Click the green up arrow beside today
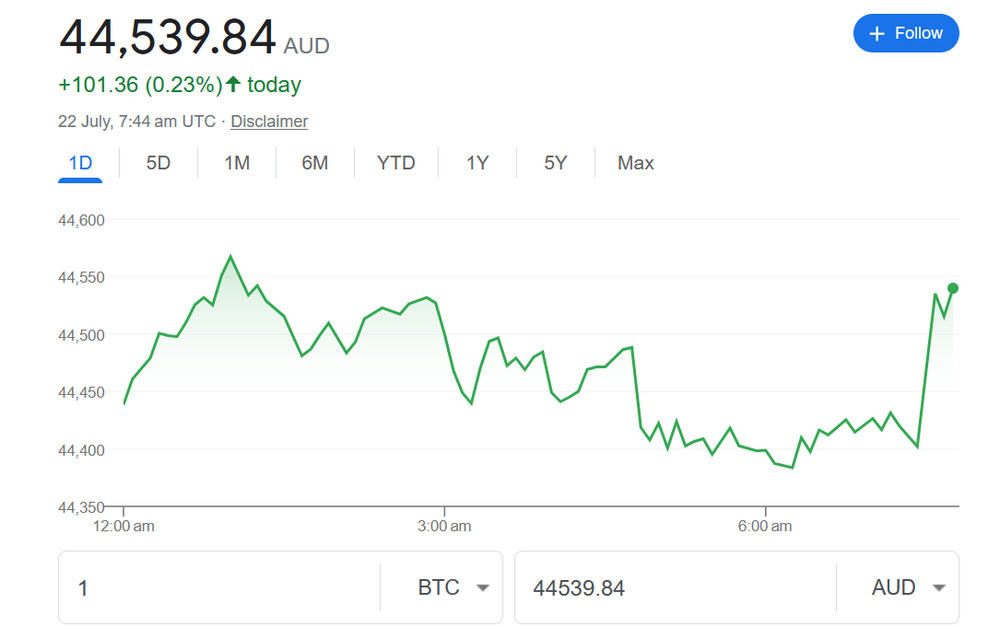Image resolution: width=1000 pixels, height=627 pixels. point(234,85)
